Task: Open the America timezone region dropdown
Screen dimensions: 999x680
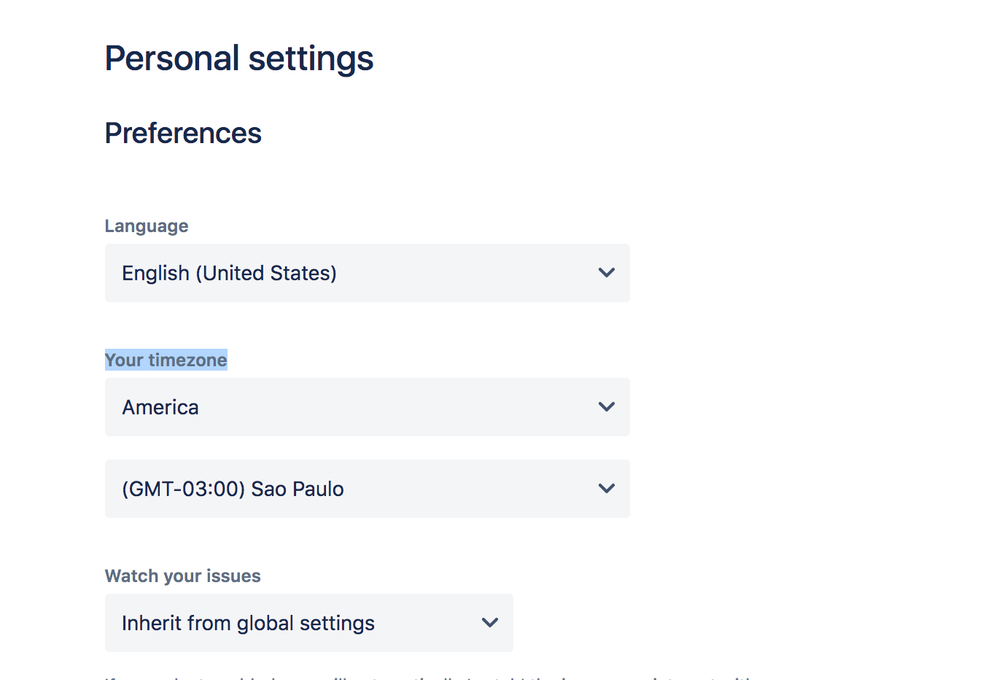Action: click(366, 407)
